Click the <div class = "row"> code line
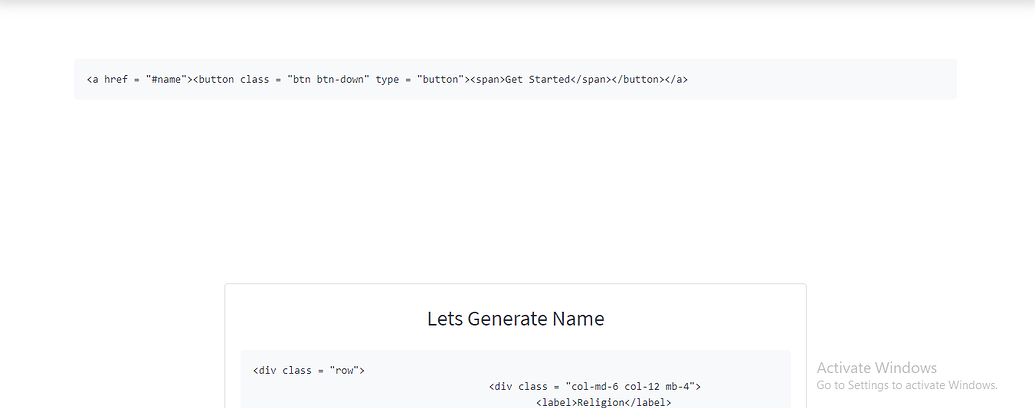The image size is (1035, 408). click(x=309, y=371)
